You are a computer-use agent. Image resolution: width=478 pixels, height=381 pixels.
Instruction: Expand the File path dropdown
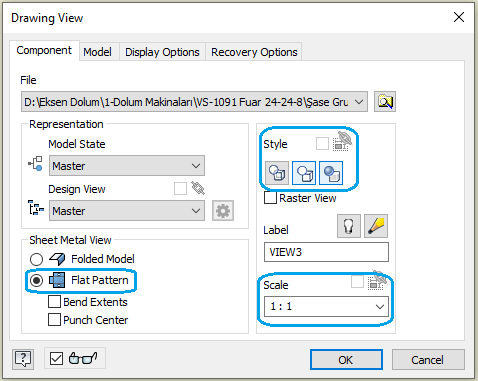coord(359,102)
